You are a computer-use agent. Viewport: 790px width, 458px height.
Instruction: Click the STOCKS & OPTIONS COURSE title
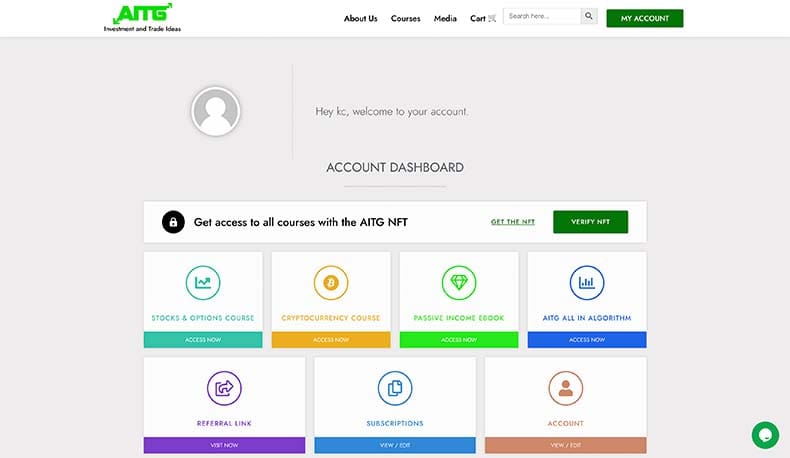coord(203,318)
